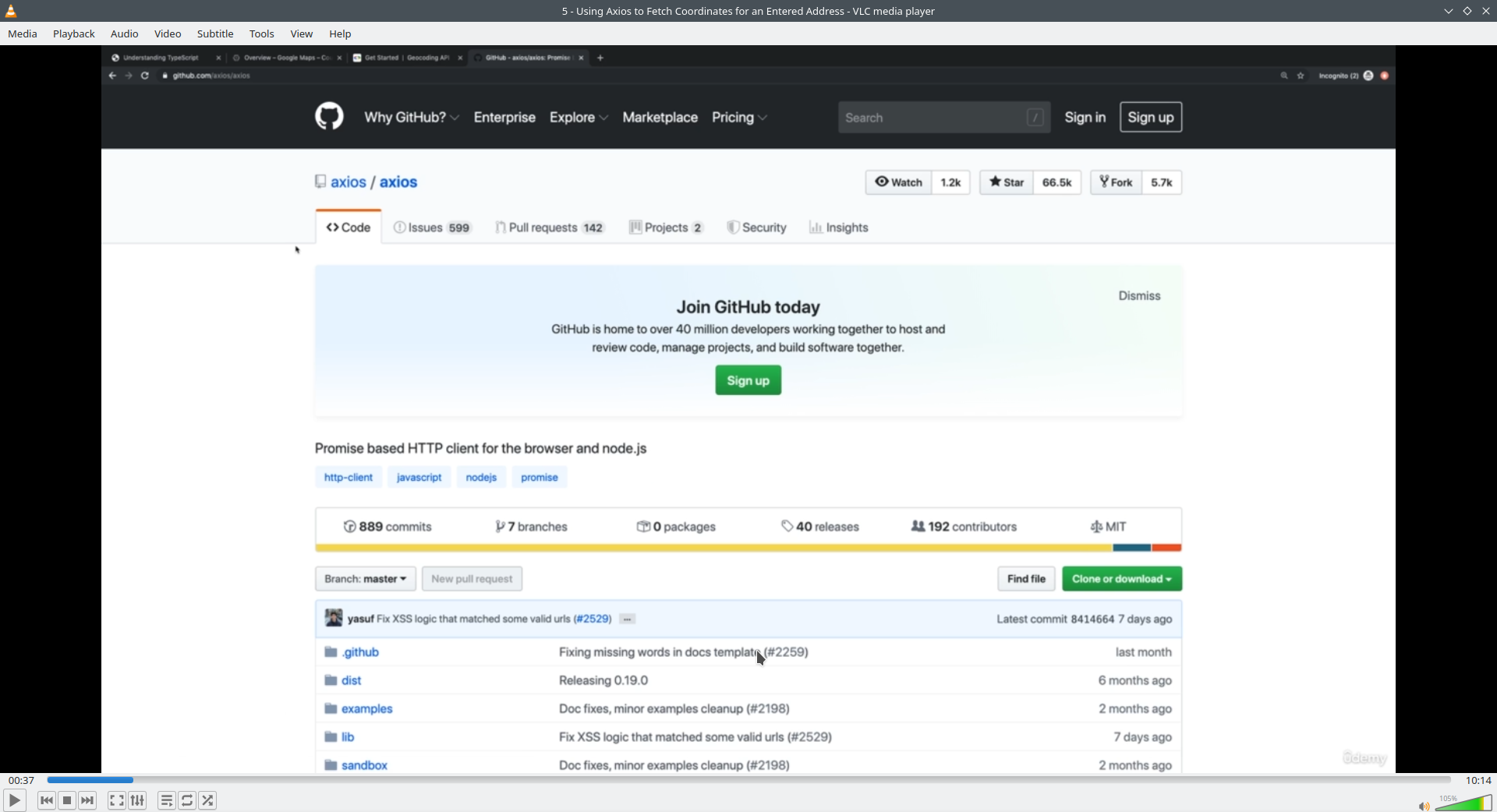Expand the Explore dropdown
Screen dimensions: 1497x812
579,118
